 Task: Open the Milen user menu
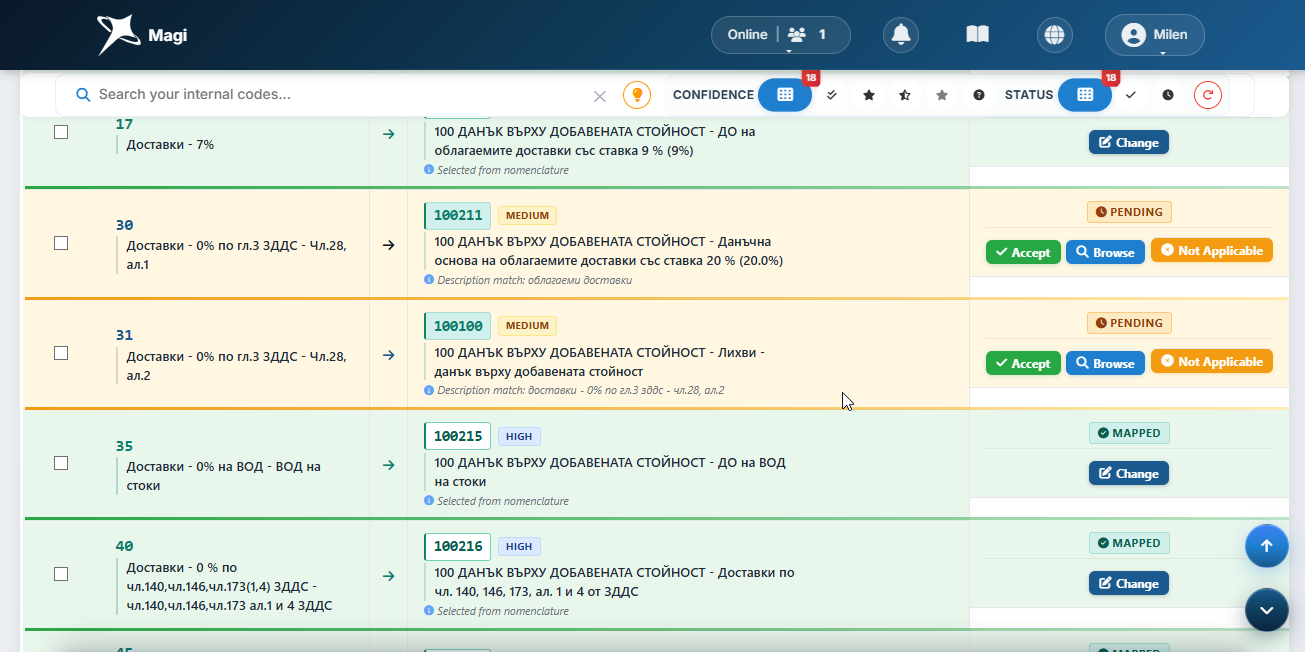tap(1155, 35)
